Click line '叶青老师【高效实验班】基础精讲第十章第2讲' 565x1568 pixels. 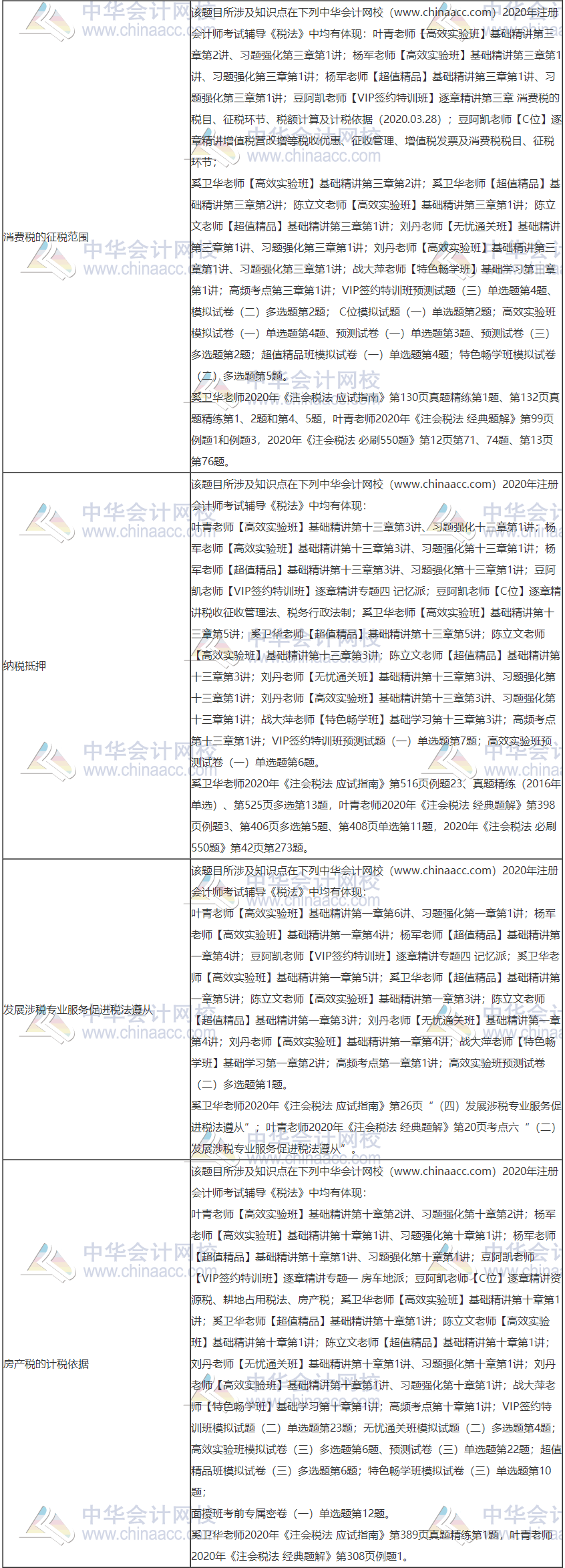pyautogui.click(x=374, y=1214)
